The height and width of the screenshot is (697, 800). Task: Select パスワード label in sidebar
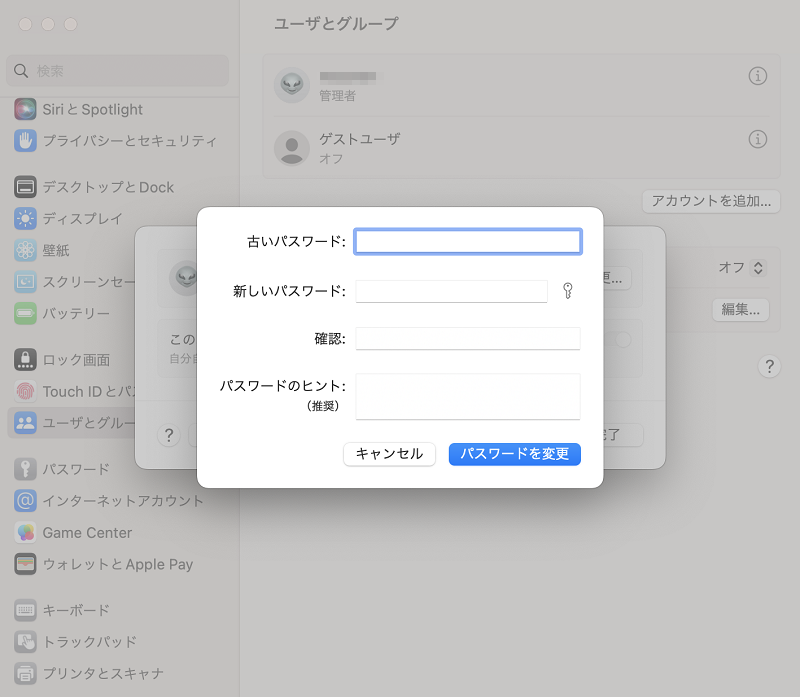click(x=76, y=469)
